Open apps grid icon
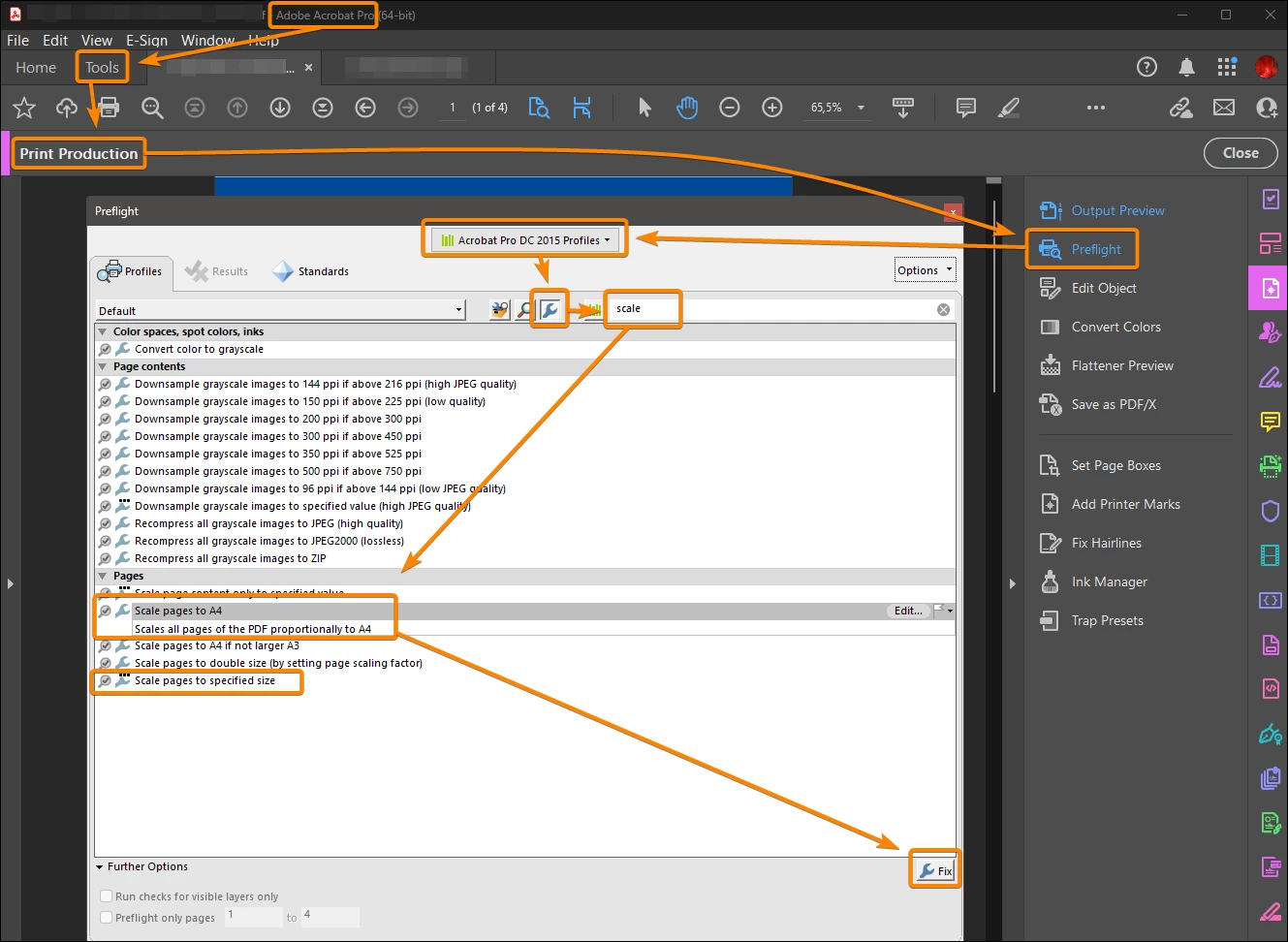This screenshot has height=942, width=1288. coord(1227,67)
